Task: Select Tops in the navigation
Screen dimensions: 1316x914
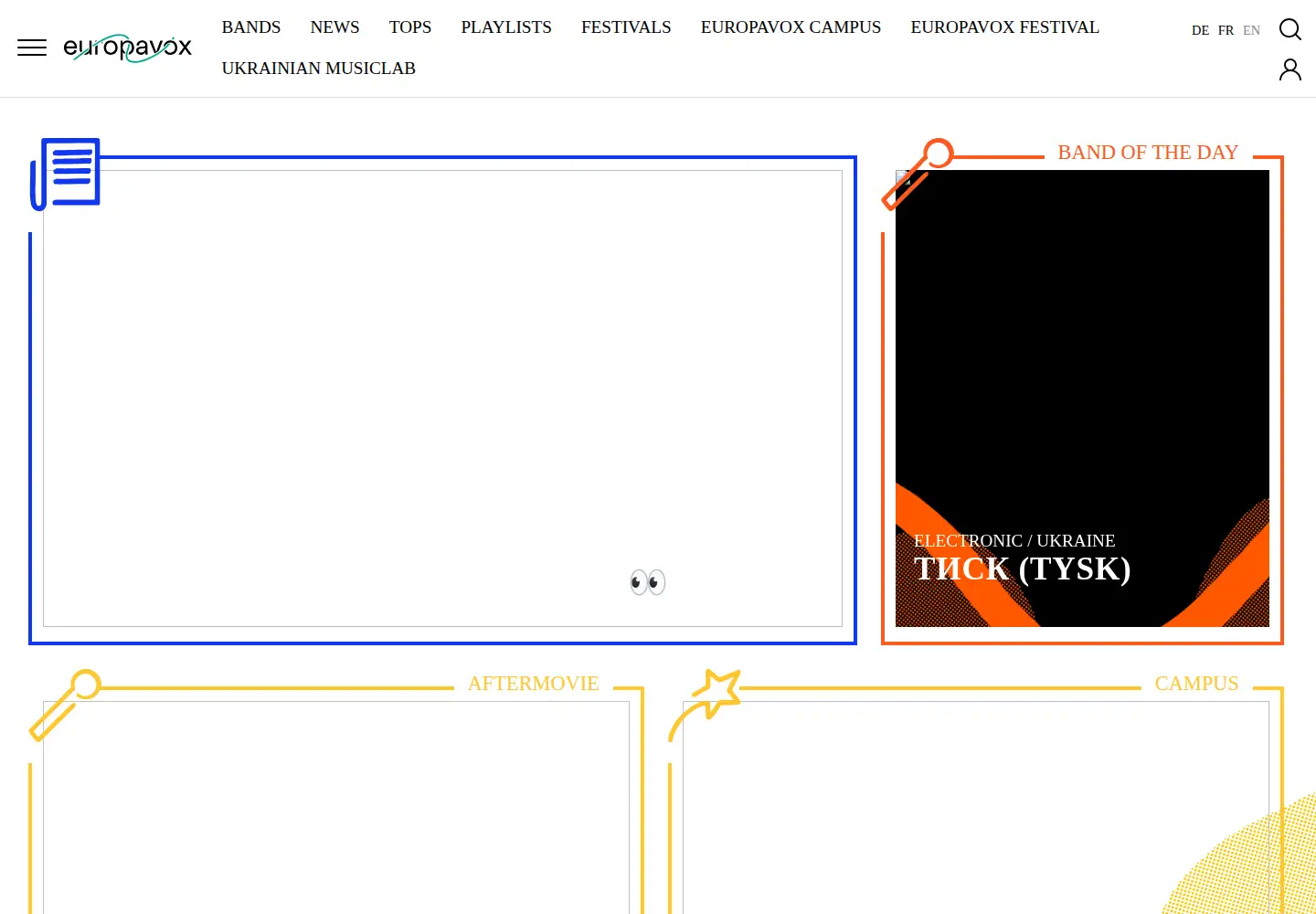Action: click(x=410, y=27)
